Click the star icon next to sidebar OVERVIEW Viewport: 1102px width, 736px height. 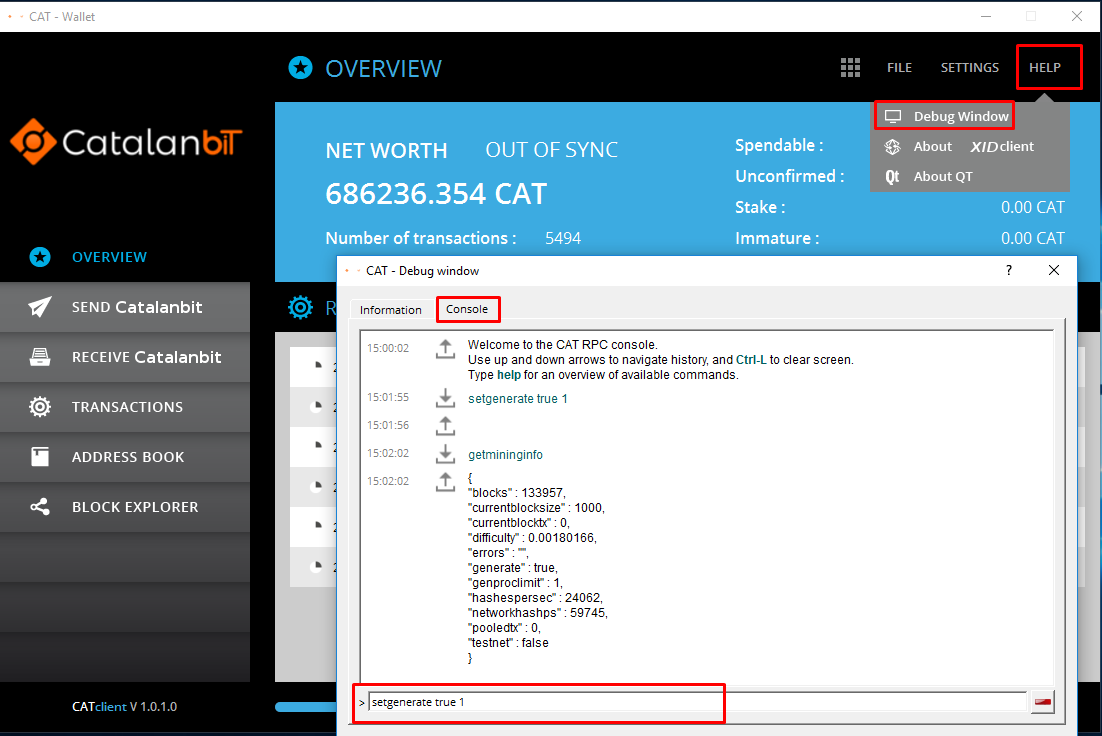pos(40,257)
